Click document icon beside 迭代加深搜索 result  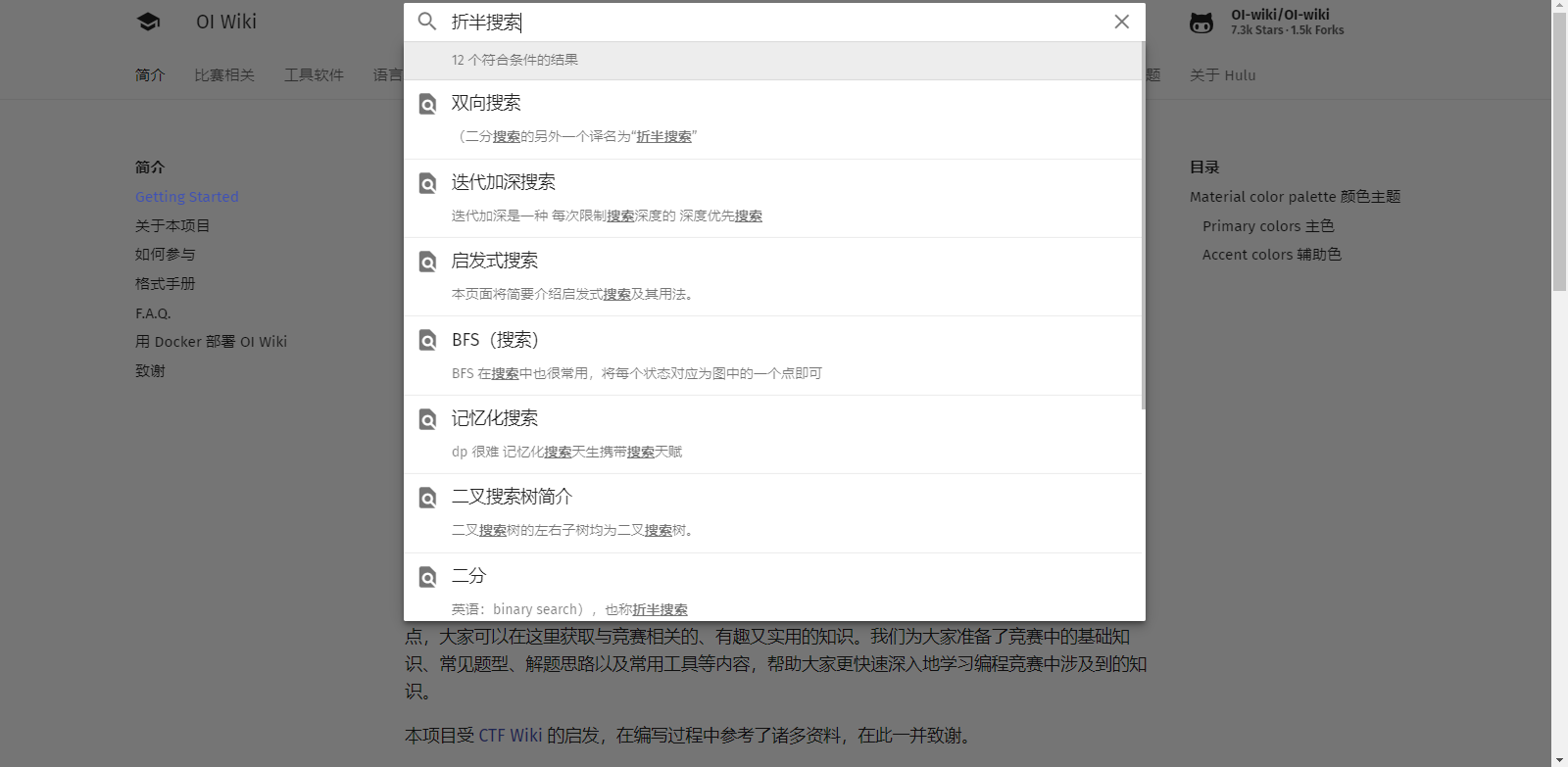[x=428, y=183]
